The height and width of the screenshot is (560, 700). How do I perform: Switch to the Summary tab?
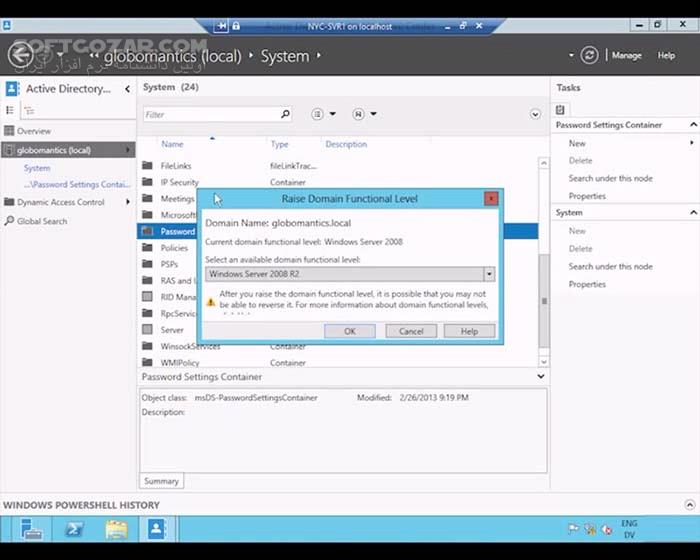coord(161,481)
